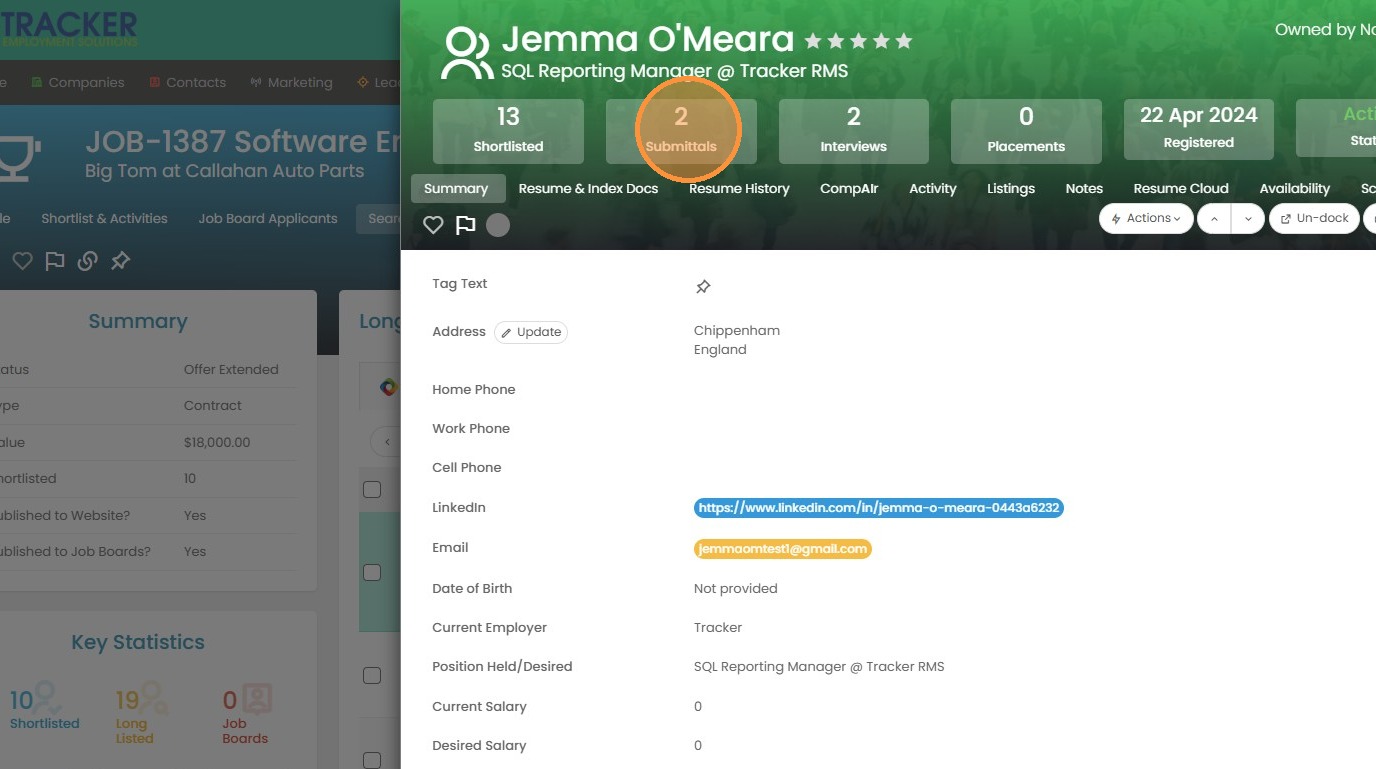Click the heart favorite icon on Jemma O'Meara's record
The width and height of the screenshot is (1376, 769).
(433, 225)
